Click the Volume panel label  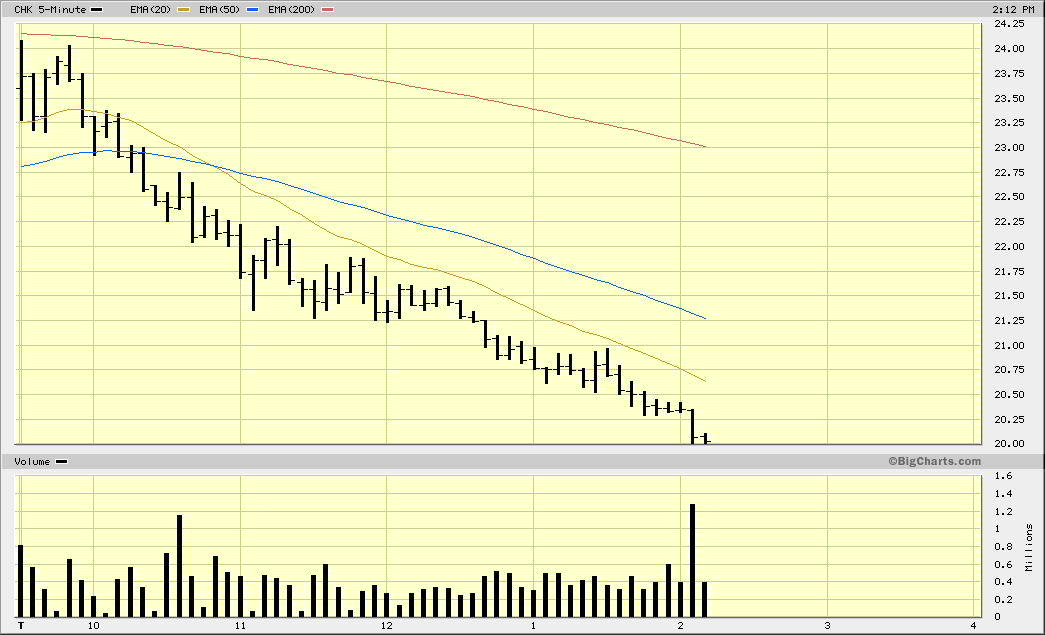point(32,462)
